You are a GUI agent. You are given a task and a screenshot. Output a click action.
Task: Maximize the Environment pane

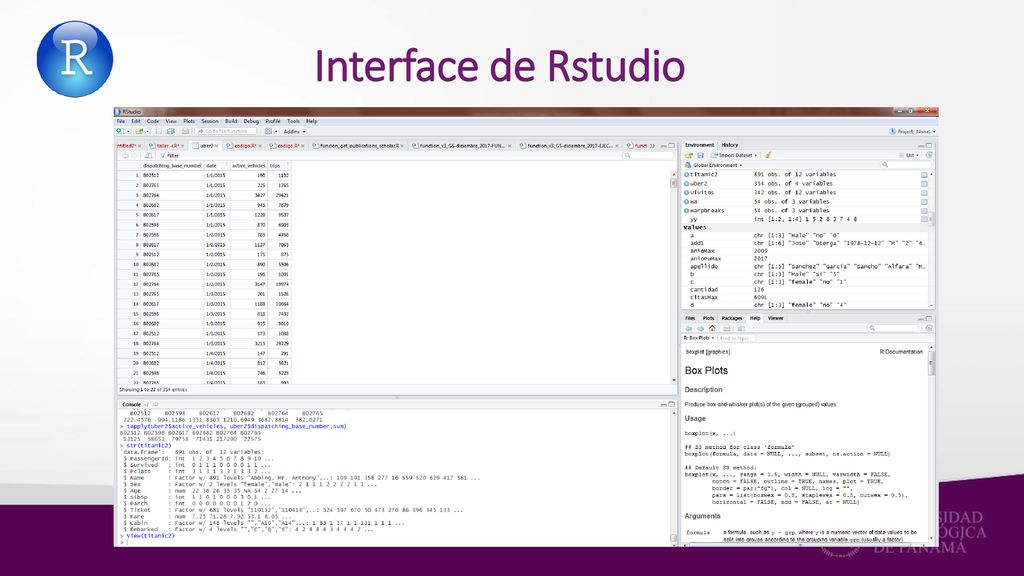pyautogui.click(x=929, y=145)
